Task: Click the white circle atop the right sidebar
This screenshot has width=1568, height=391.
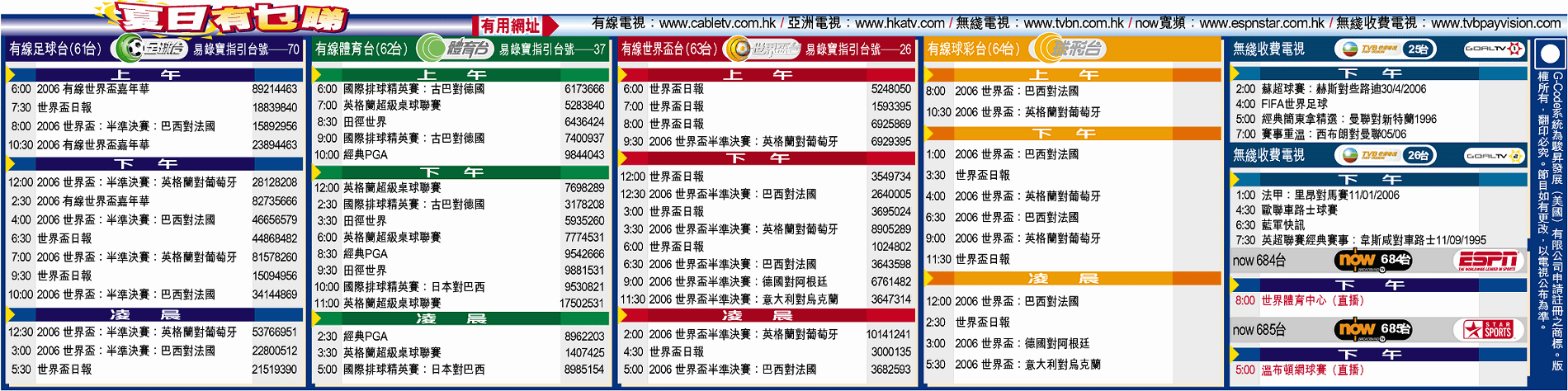Action: (x=1549, y=55)
